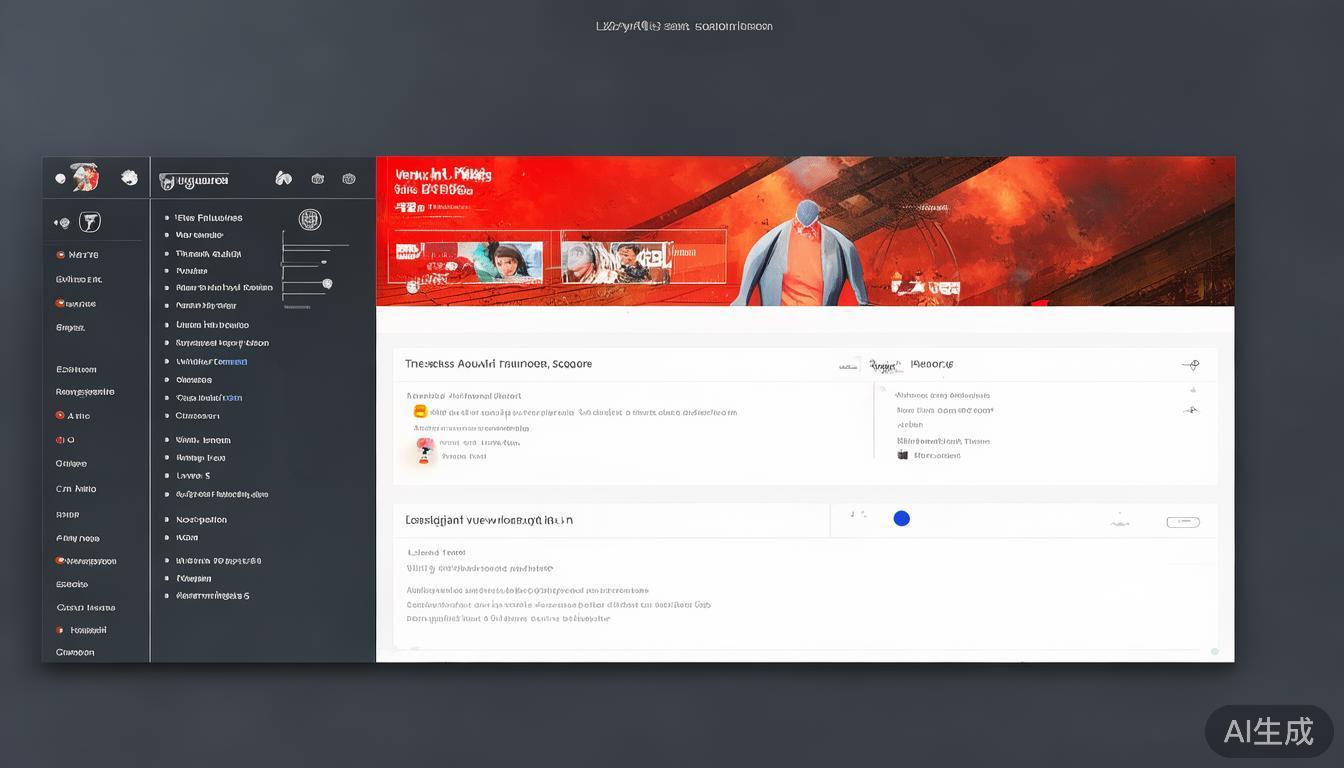Screen dimensions: 1344x768
Task: Select the 'Nosopelion' list entry
Action: point(201,520)
